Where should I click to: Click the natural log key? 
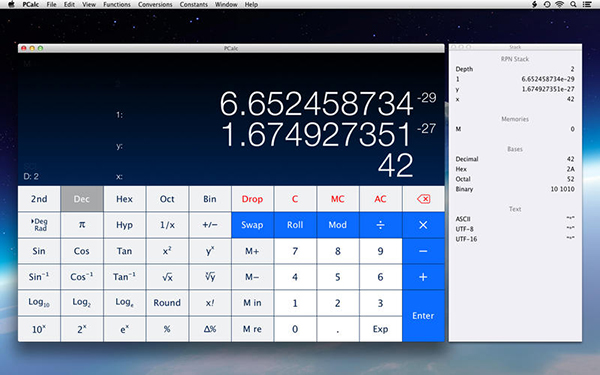click(124, 303)
